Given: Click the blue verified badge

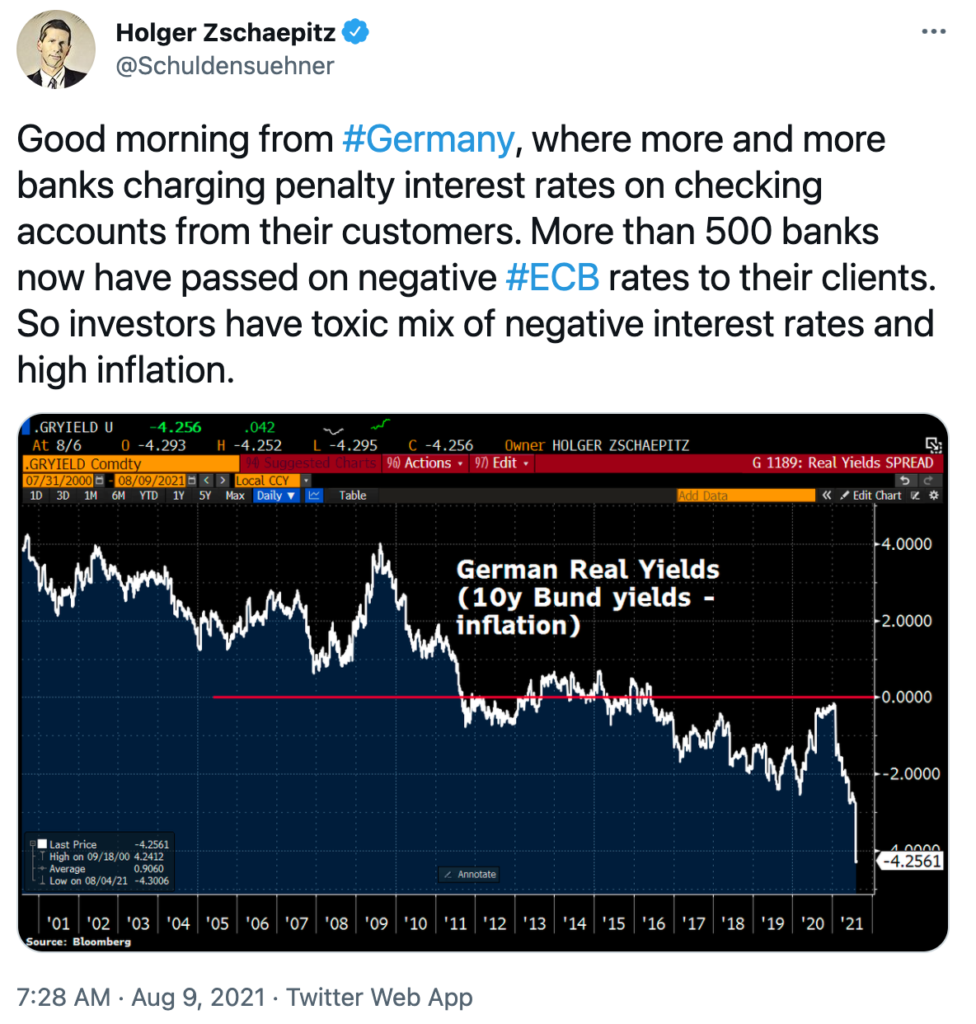Looking at the screenshot, I should (x=355, y=32).
